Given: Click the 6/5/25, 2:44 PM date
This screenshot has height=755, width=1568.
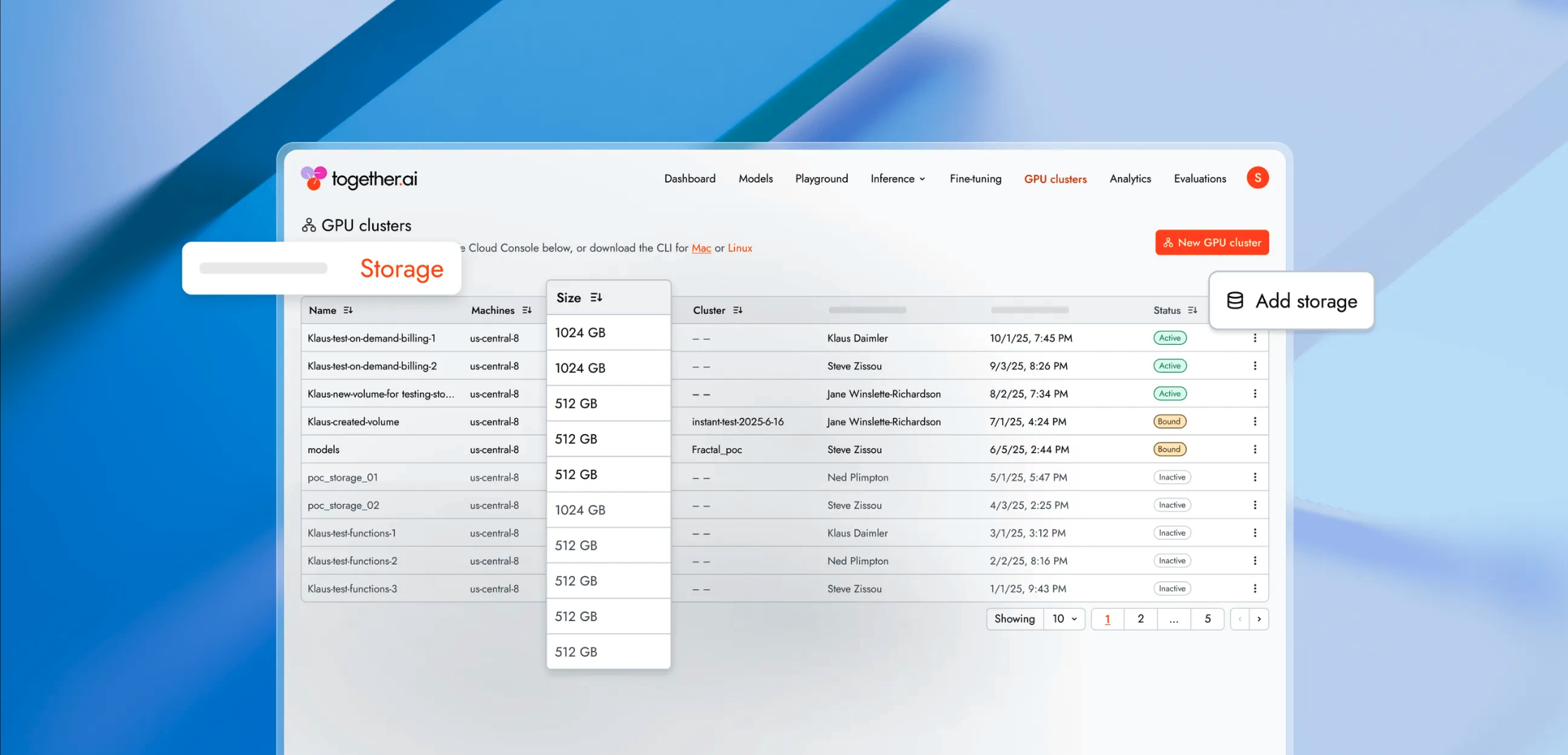Looking at the screenshot, I should 1029,449.
